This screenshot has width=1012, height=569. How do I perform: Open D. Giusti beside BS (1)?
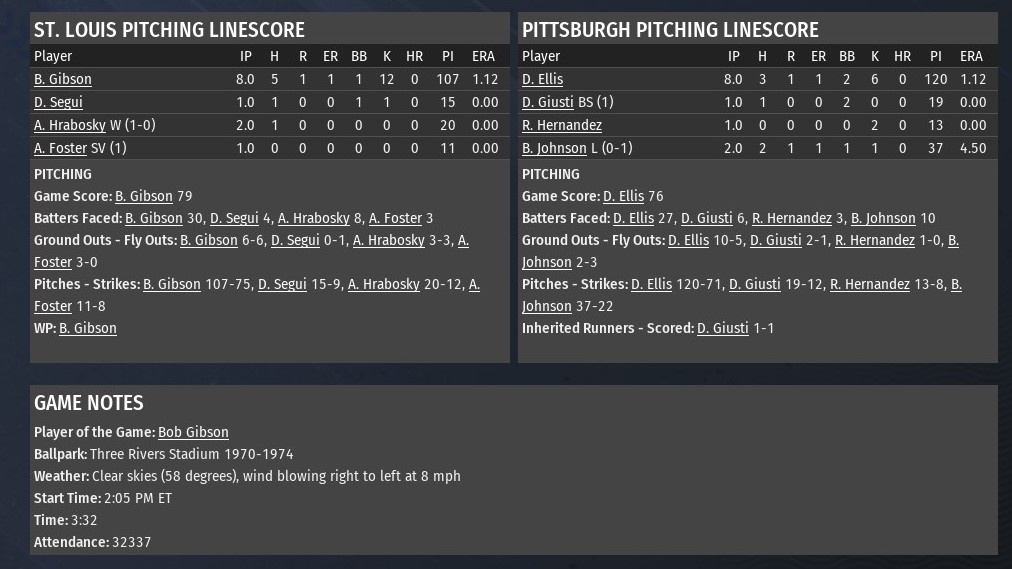pos(548,102)
